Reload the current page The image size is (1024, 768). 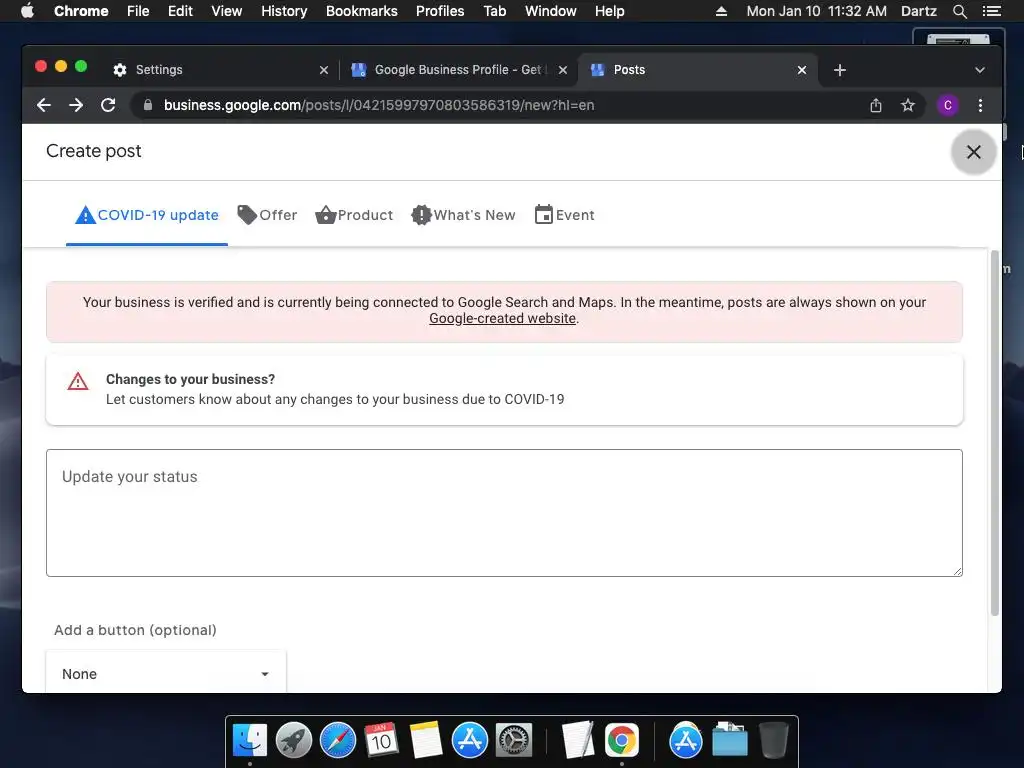point(108,105)
